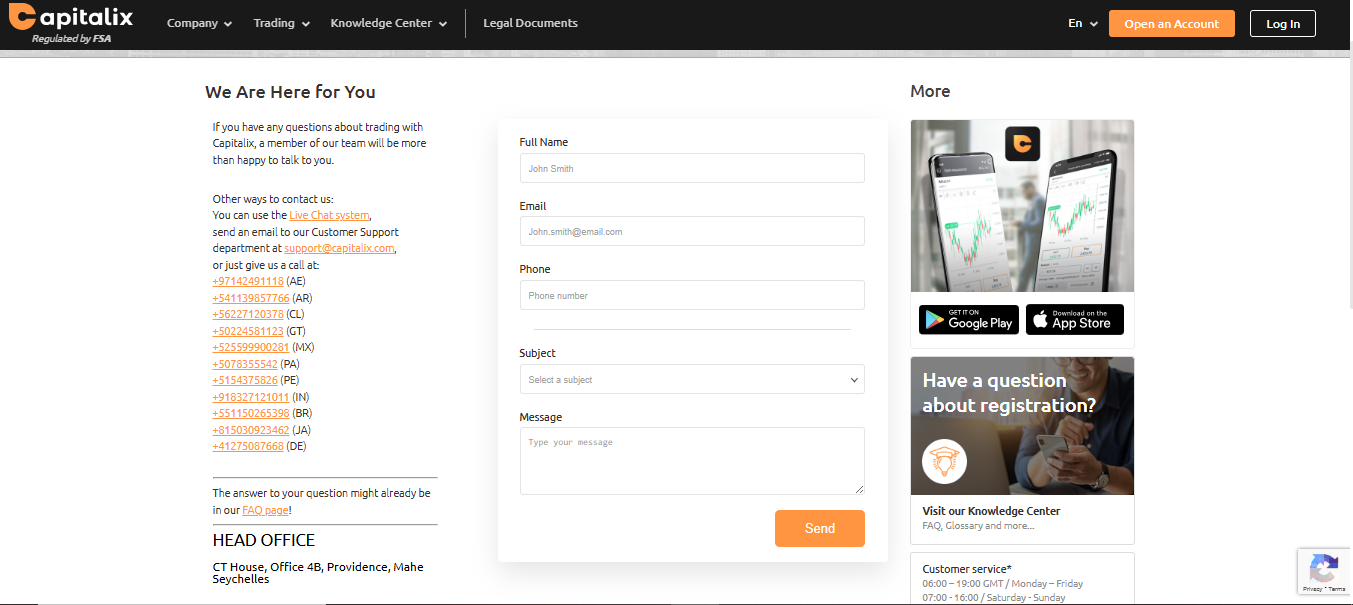Open Google Play store badge
The width and height of the screenshot is (1353, 605).
pos(968,320)
